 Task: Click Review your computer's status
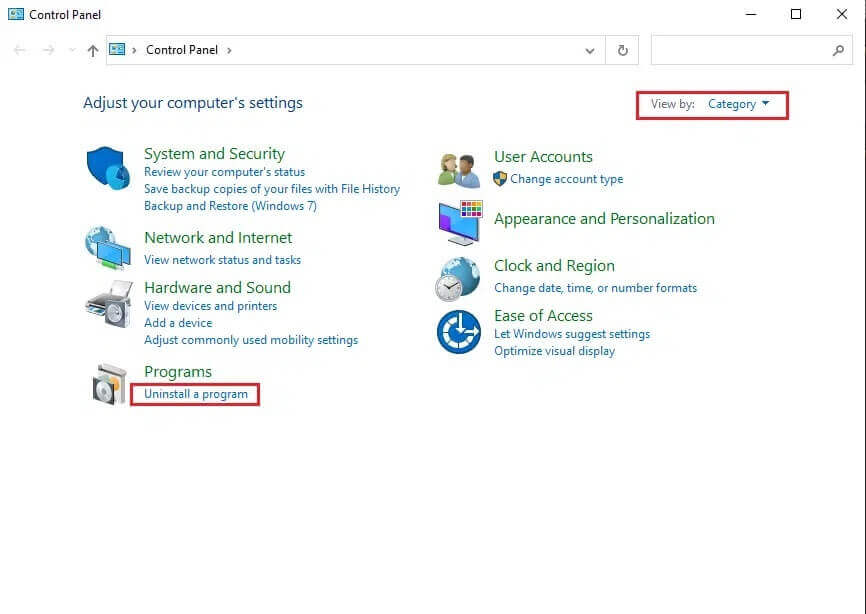224,172
